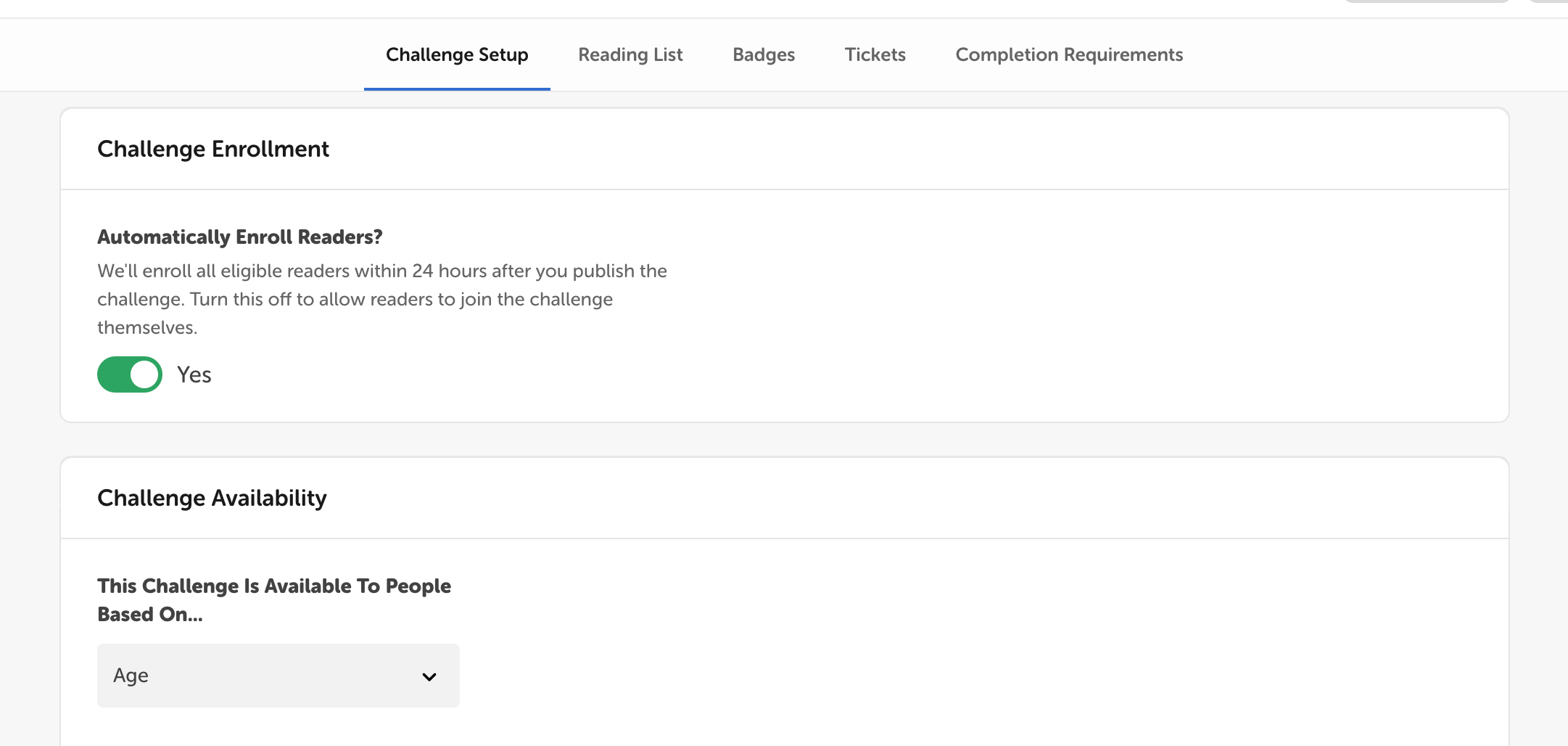The width and height of the screenshot is (1568, 746).
Task: Click the Challenge Availability section header
Action: point(212,498)
